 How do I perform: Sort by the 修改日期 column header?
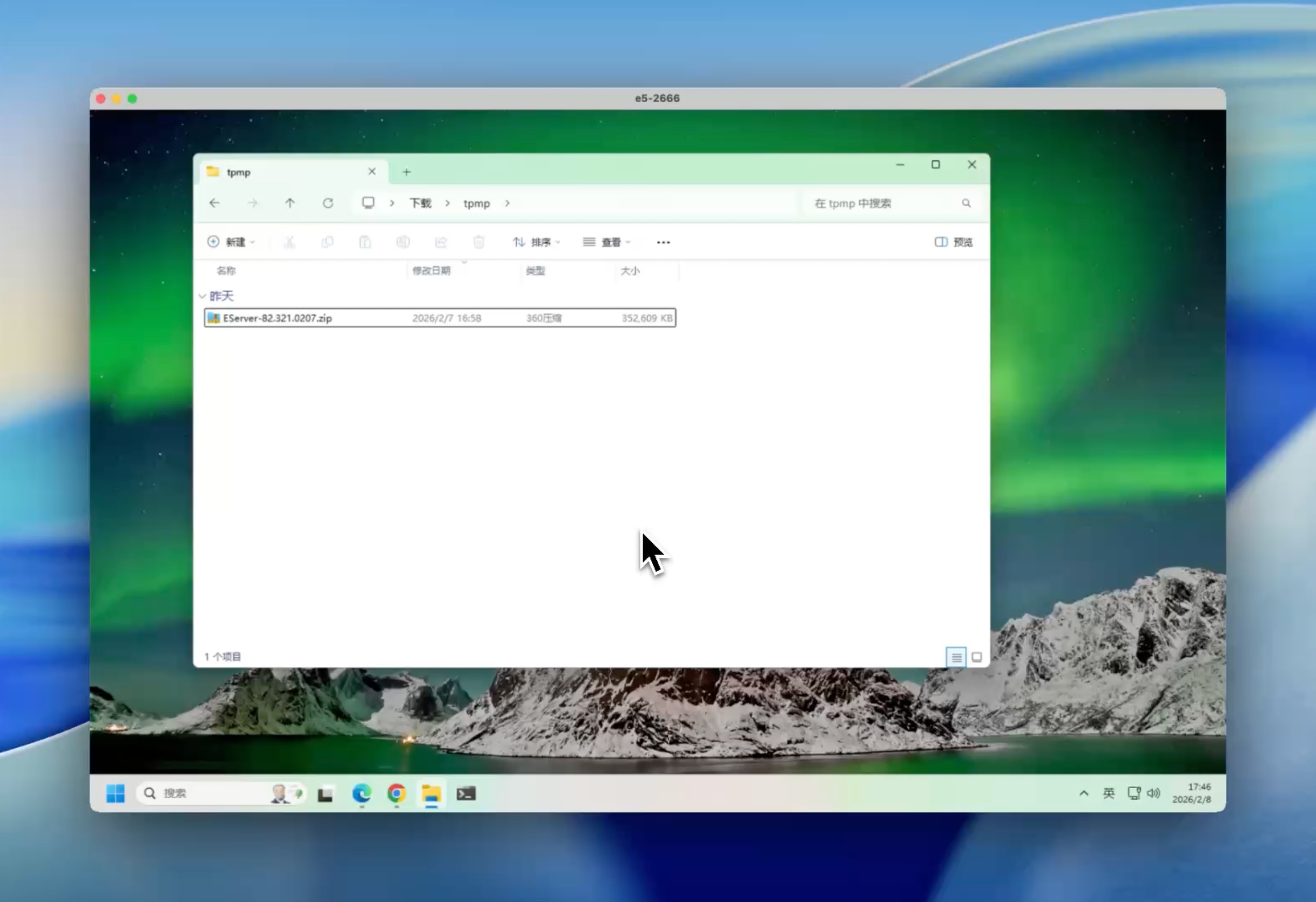click(431, 271)
